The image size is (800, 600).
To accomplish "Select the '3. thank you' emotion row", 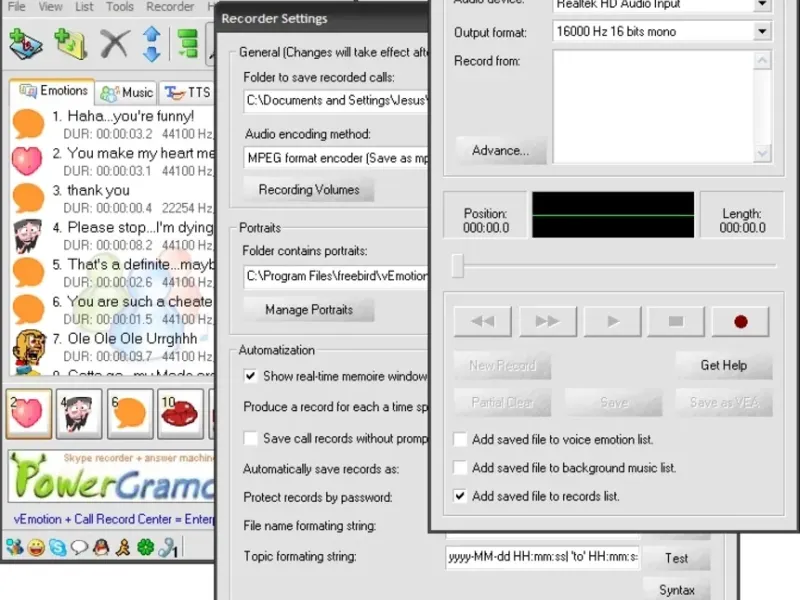I will pos(112,198).
